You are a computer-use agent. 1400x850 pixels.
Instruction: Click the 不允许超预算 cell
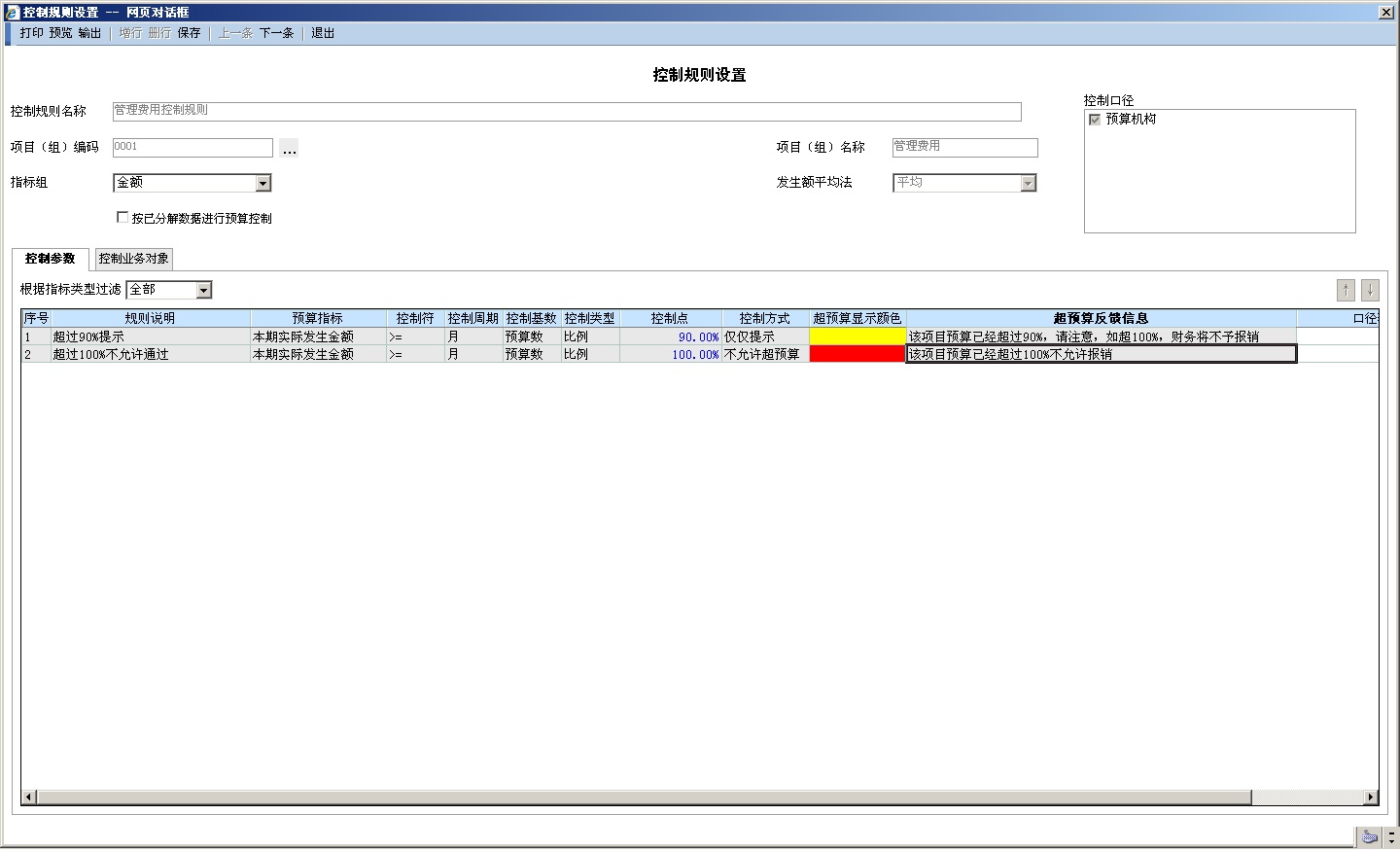(x=765, y=354)
